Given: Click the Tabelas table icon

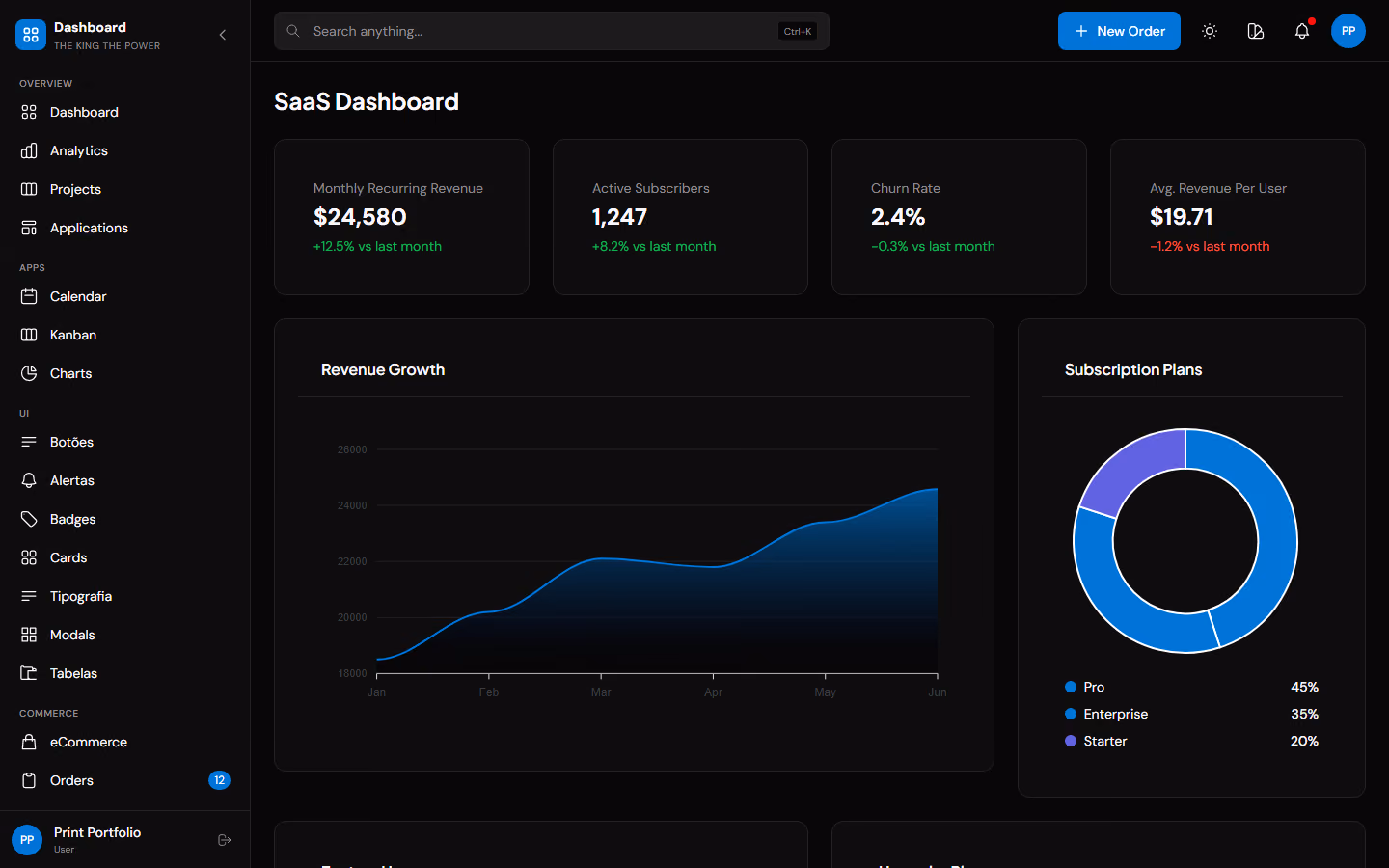Looking at the screenshot, I should click(x=29, y=673).
